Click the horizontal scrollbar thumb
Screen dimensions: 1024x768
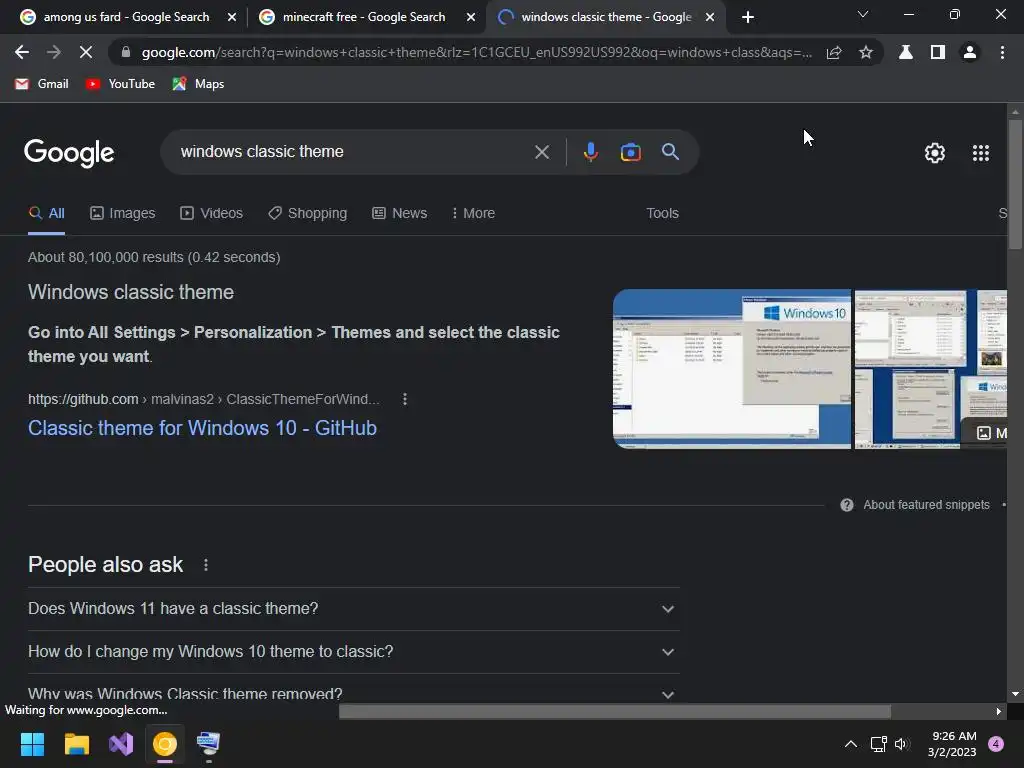615,711
